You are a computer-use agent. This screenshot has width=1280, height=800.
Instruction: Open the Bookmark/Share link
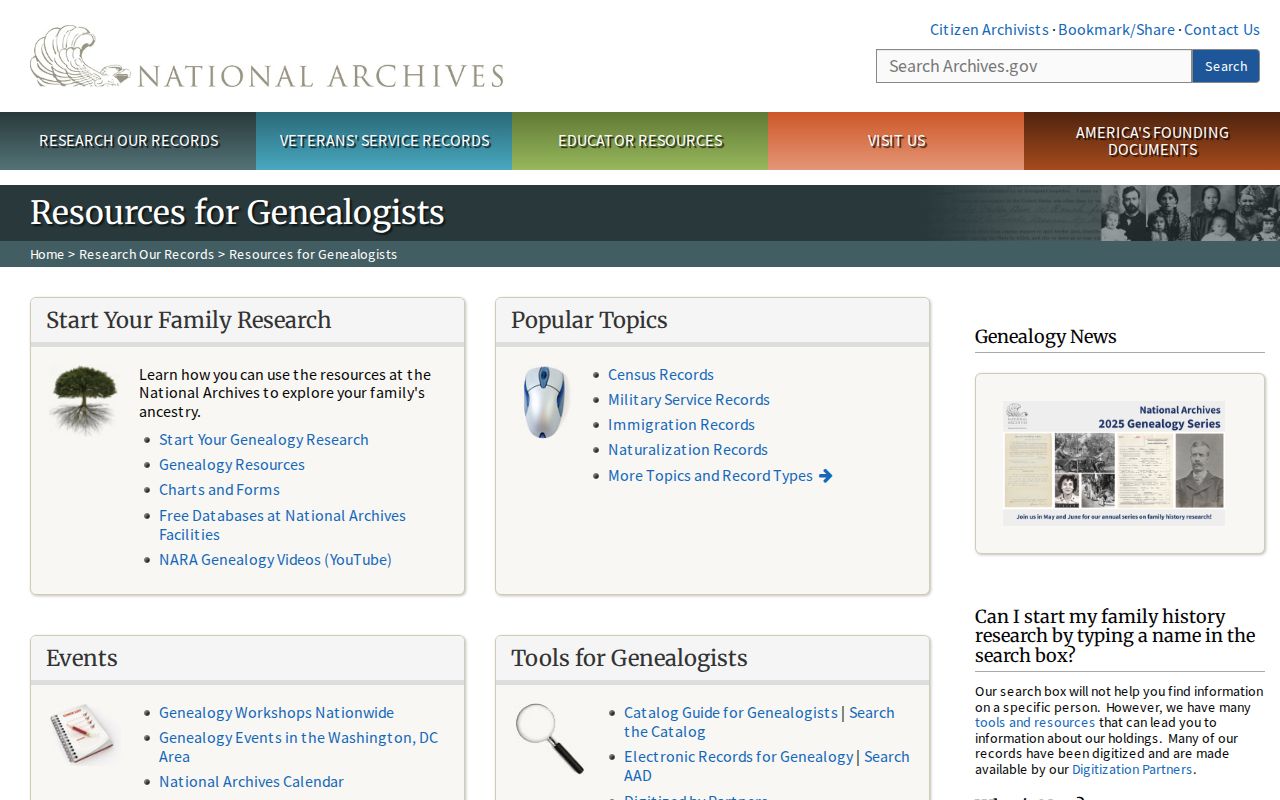click(1116, 29)
